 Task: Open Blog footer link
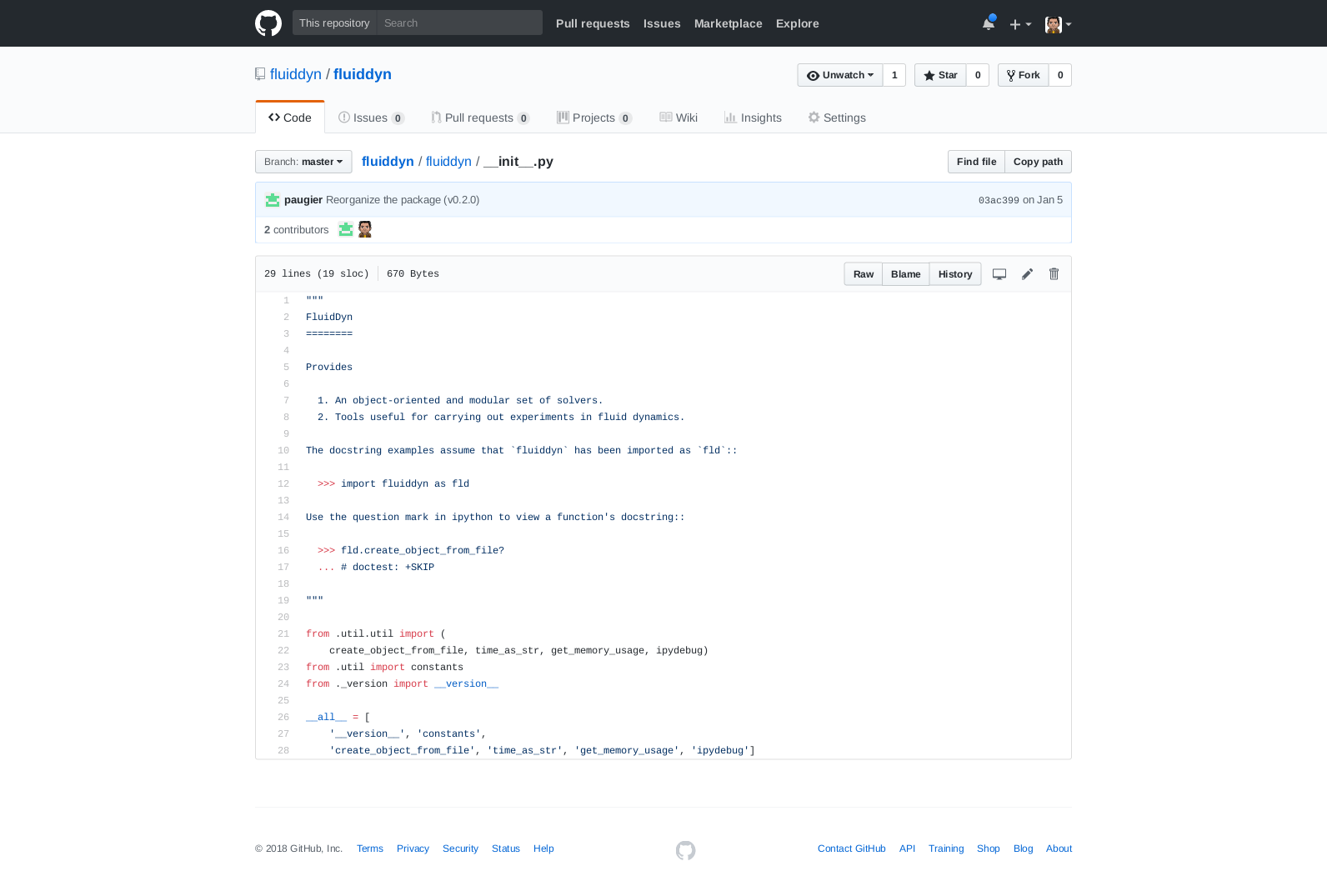pos(1023,848)
